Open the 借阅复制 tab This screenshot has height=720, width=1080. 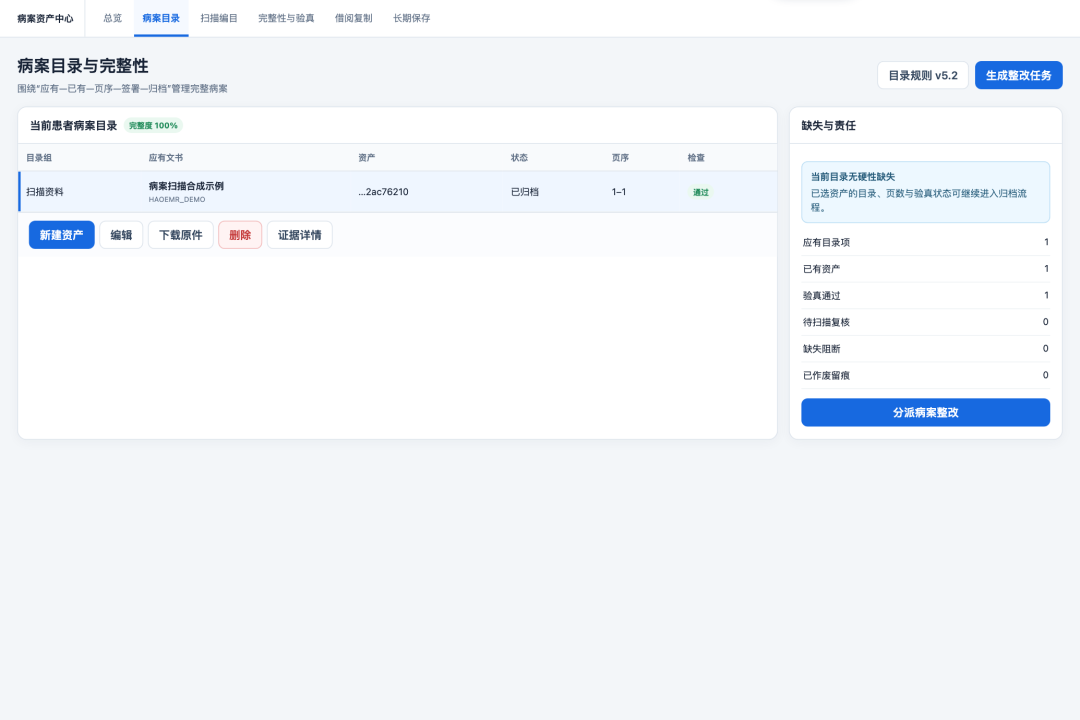coord(353,18)
